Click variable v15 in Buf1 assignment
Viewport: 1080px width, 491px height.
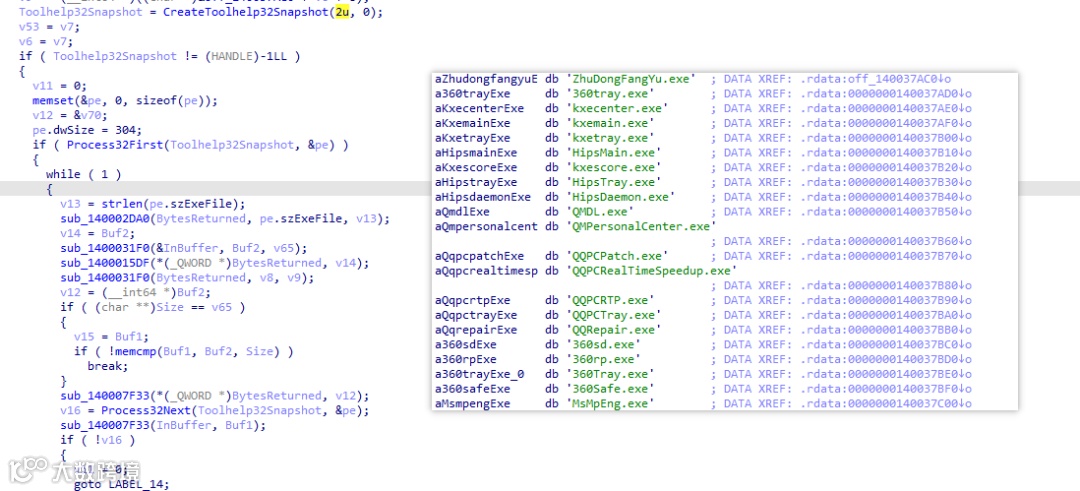pos(84,337)
